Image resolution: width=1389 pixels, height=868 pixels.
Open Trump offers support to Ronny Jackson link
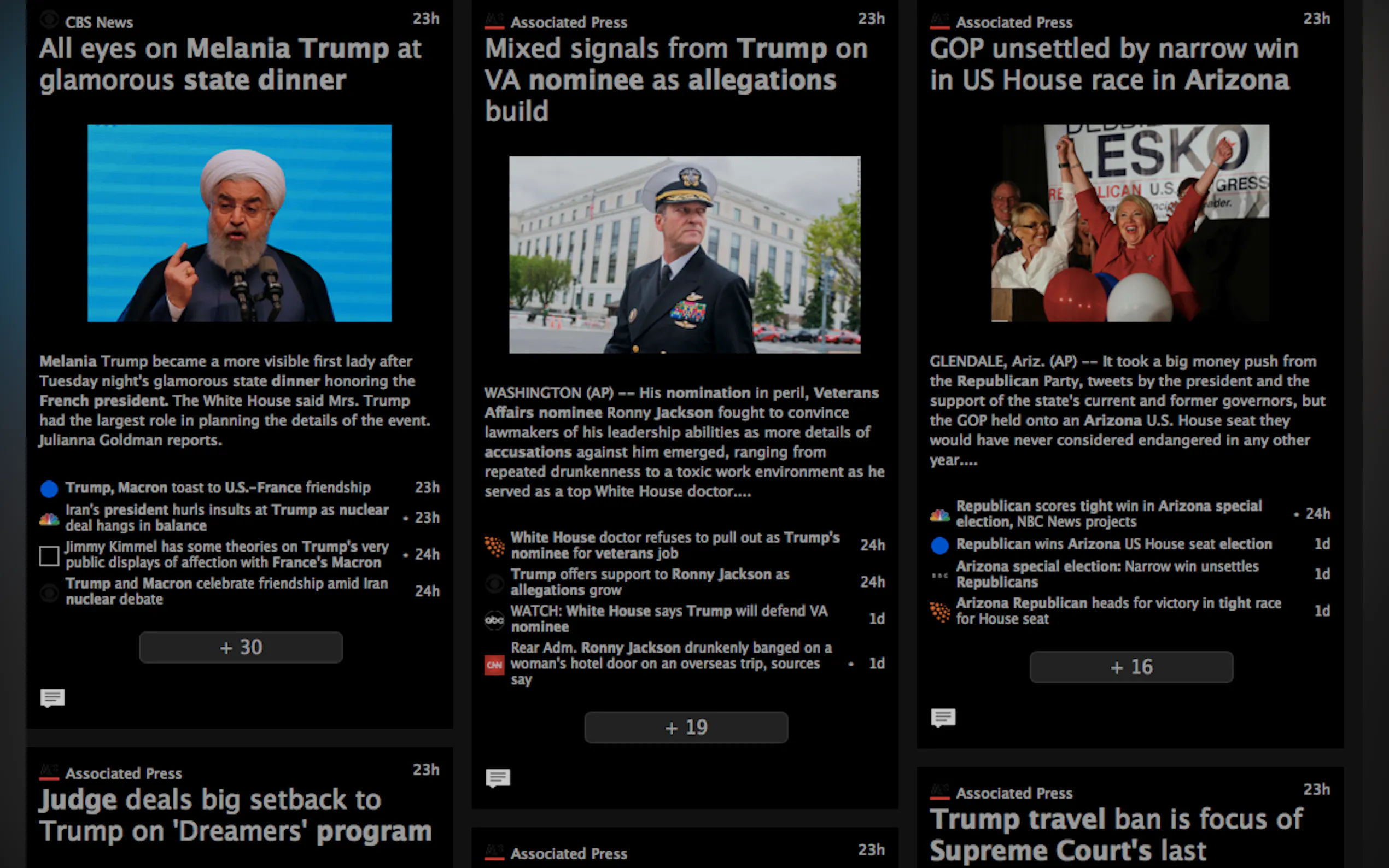tap(650, 582)
